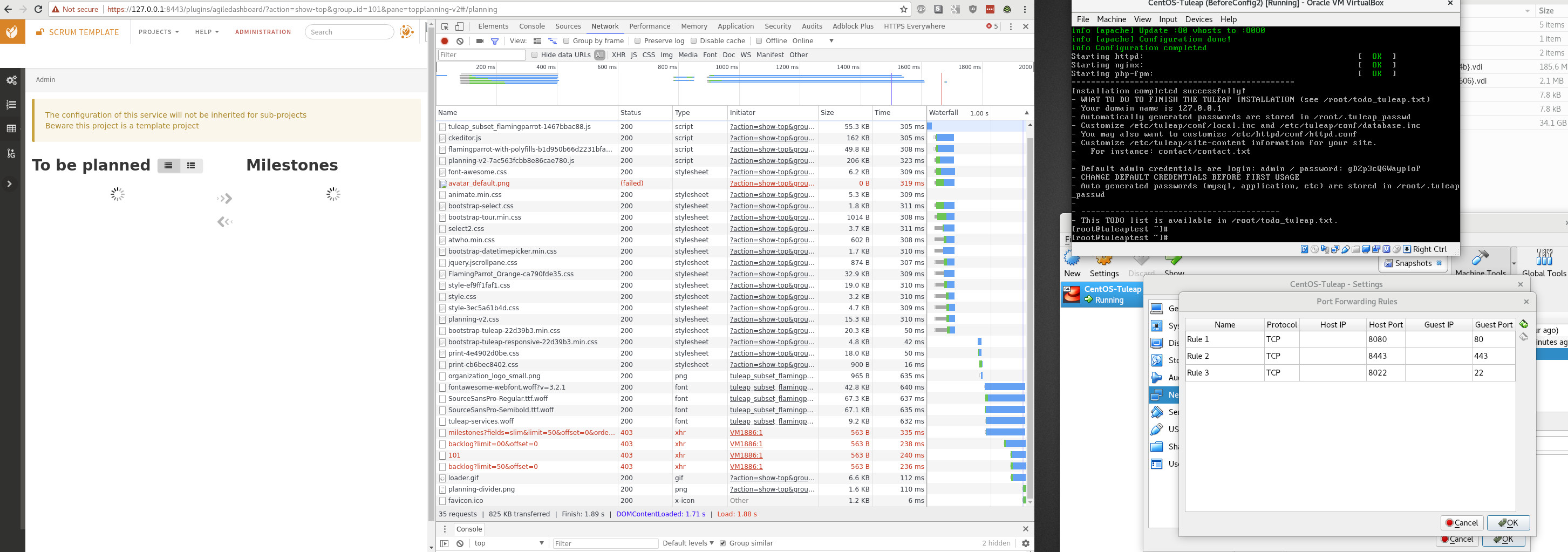This screenshot has width=1568, height=552.
Task: Enable Preserve log checkbox
Action: [x=637, y=41]
